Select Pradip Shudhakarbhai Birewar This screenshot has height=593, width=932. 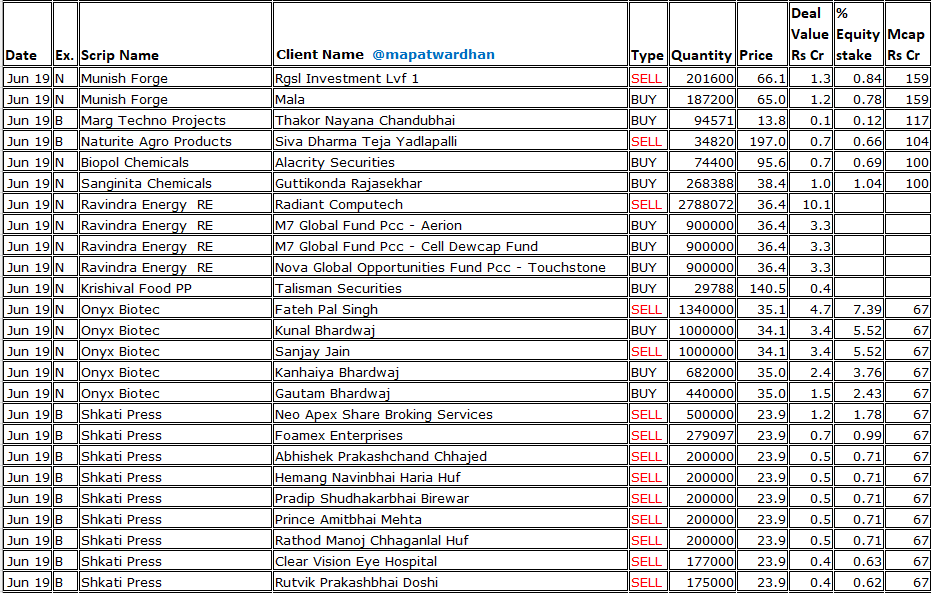click(x=371, y=499)
